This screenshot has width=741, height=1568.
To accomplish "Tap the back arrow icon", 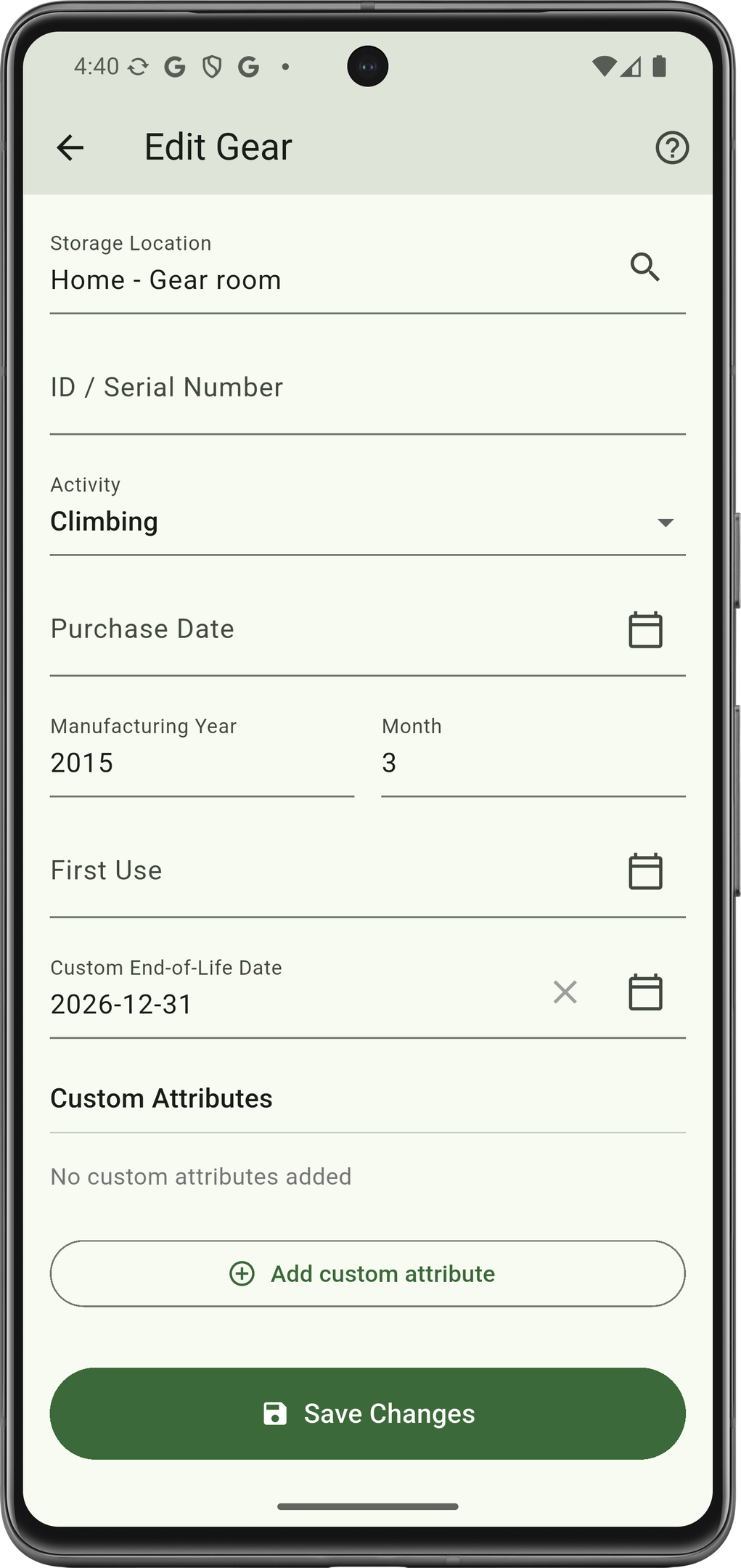I will click(x=70, y=148).
